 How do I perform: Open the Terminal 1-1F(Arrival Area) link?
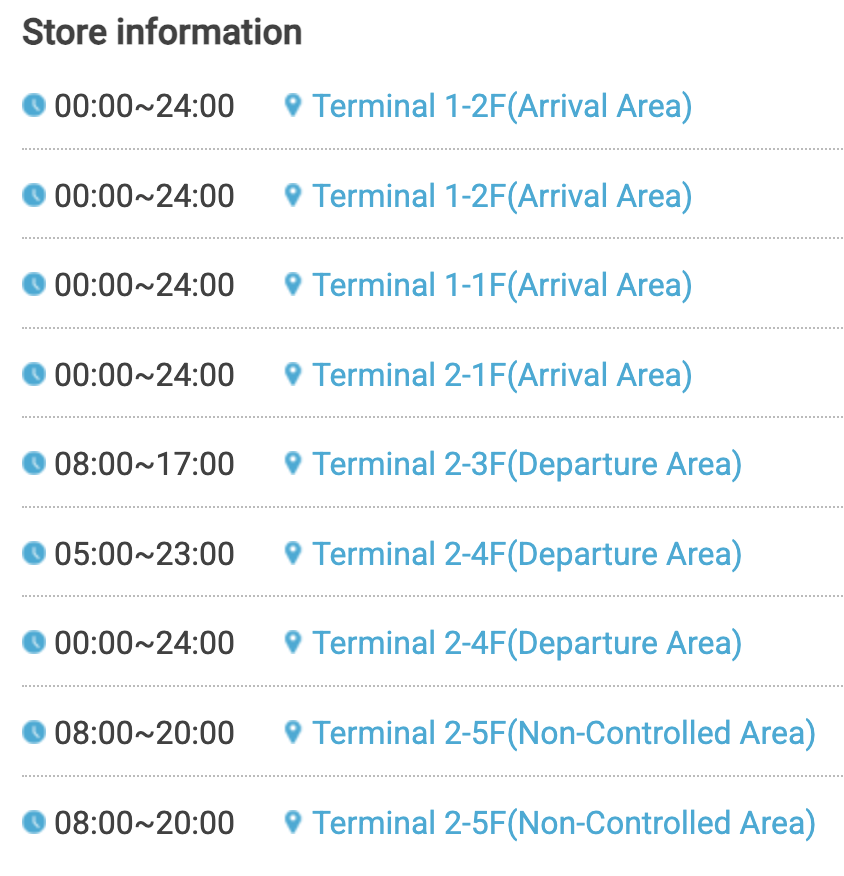(x=502, y=285)
